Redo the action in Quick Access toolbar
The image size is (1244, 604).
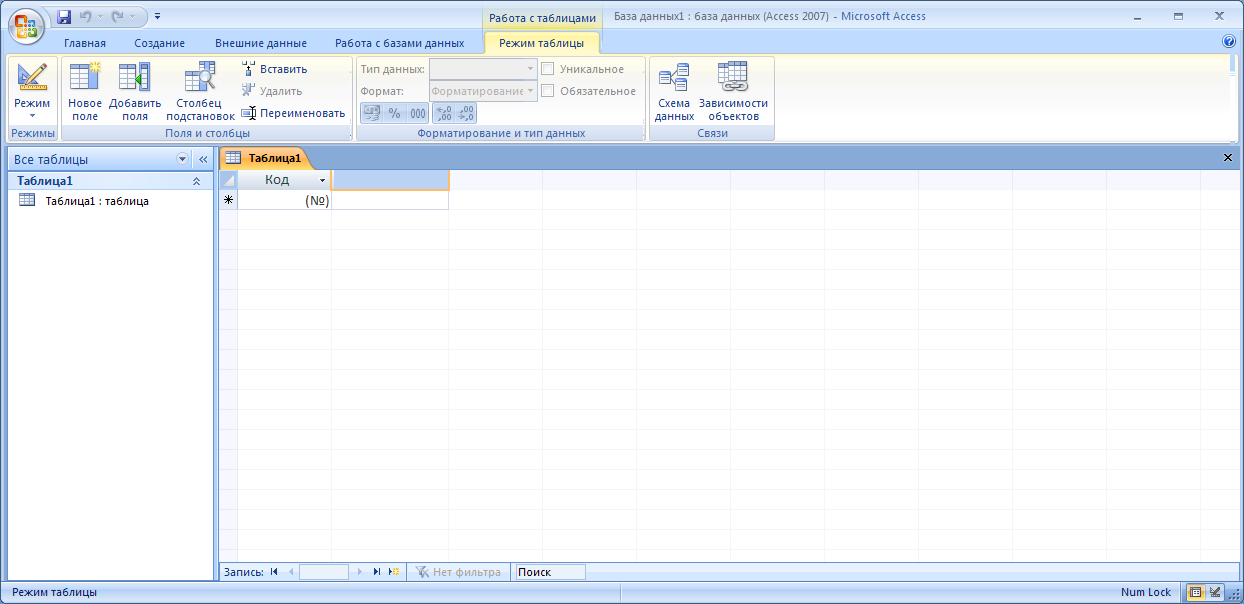(x=117, y=17)
